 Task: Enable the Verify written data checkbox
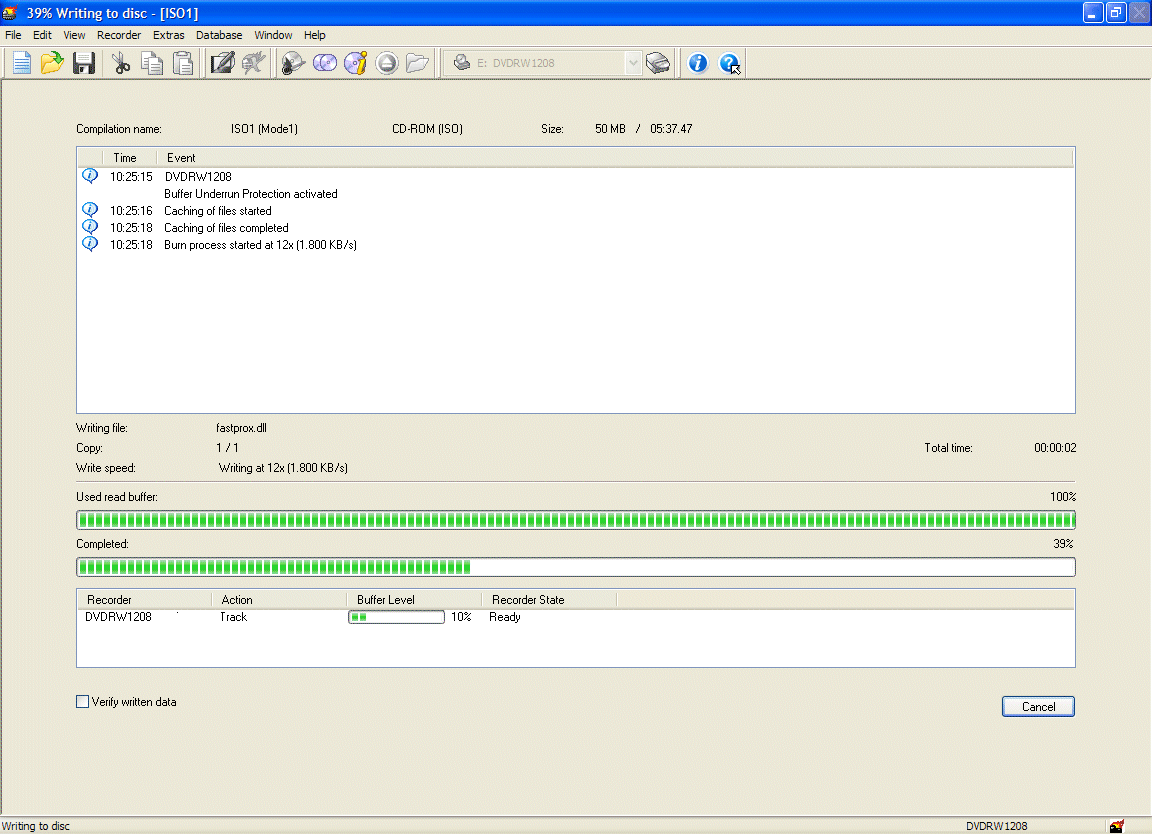(82, 702)
